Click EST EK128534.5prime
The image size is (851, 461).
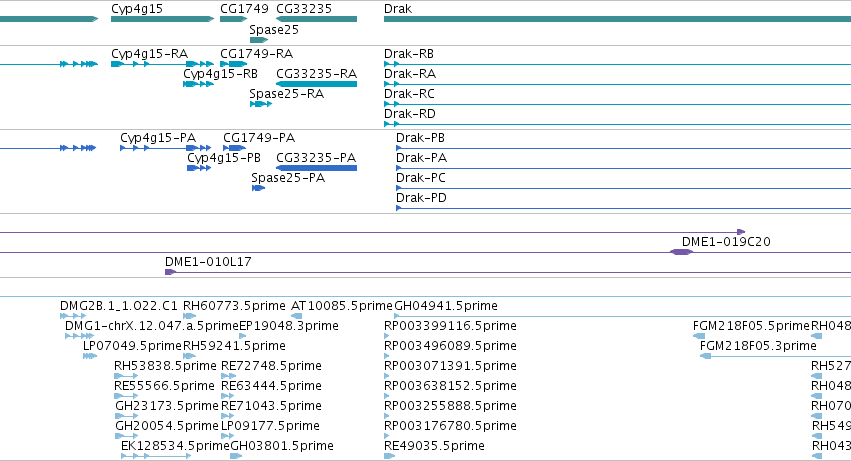tap(175, 447)
